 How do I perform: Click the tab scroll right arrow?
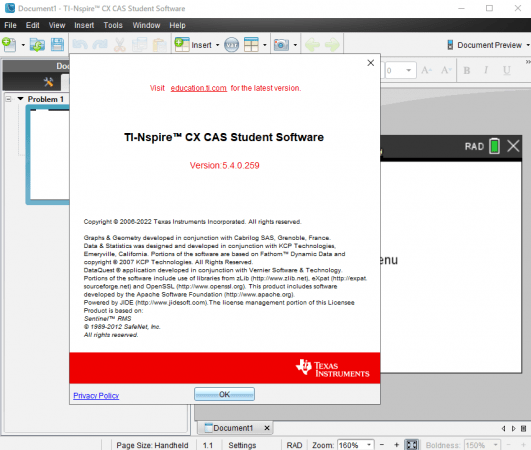pos(514,429)
